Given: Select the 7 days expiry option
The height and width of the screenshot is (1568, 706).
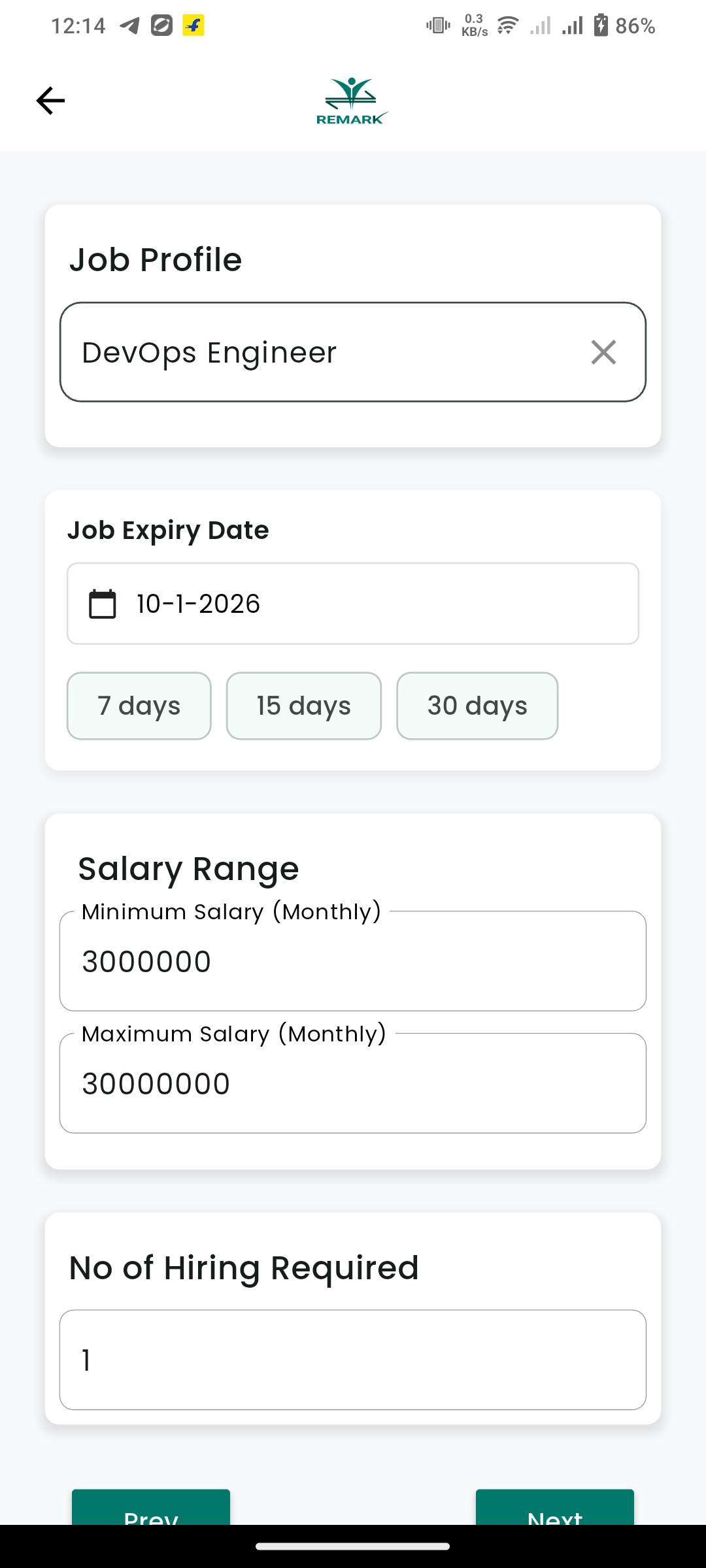Looking at the screenshot, I should point(139,706).
